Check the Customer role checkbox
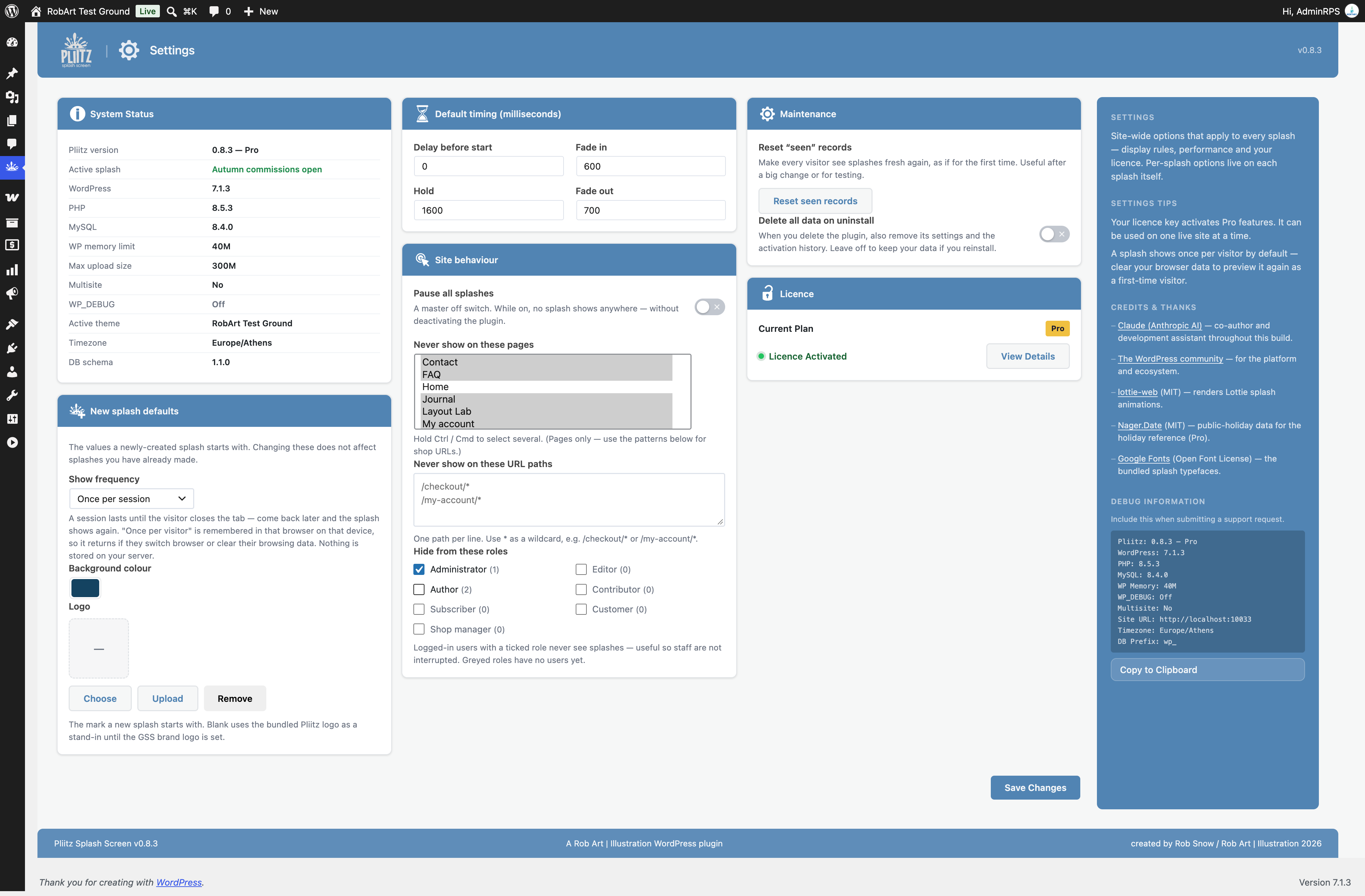 pyautogui.click(x=581, y=609)
